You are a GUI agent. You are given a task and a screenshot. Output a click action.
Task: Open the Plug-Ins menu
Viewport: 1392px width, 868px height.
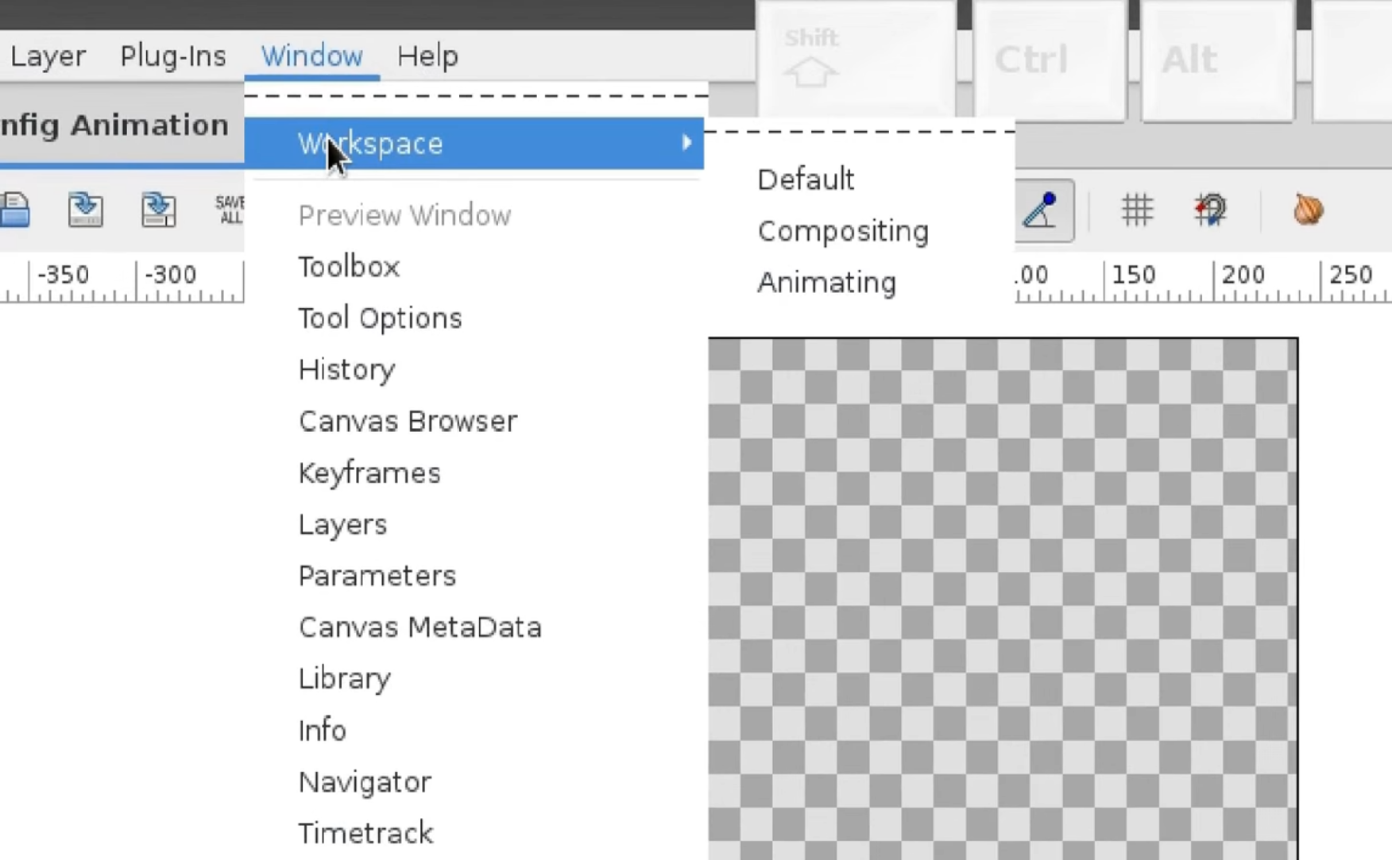coord(172,56)
